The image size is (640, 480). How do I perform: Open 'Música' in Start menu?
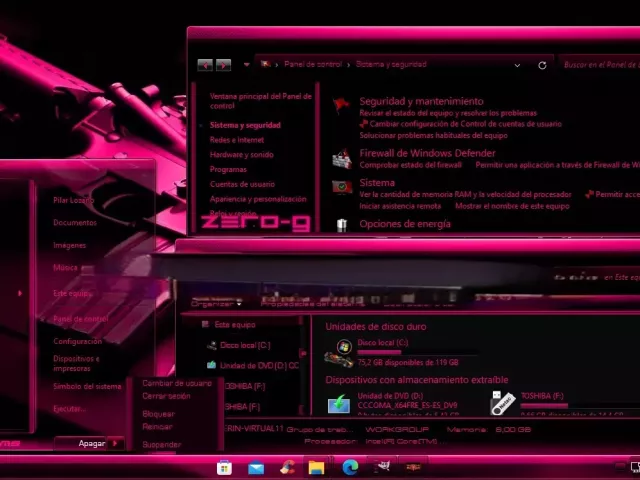(65, 268)
